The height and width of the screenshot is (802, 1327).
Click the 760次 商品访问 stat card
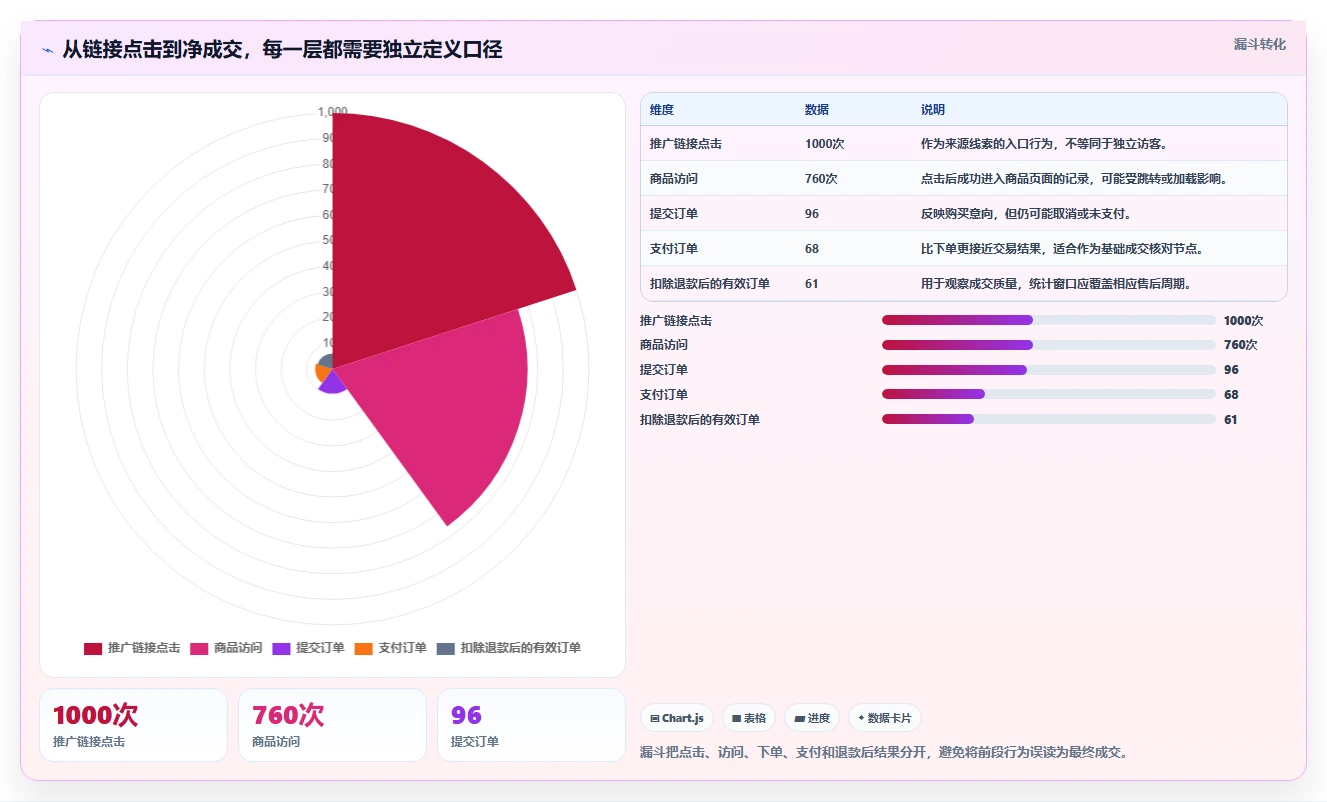(x=332, y=725)
